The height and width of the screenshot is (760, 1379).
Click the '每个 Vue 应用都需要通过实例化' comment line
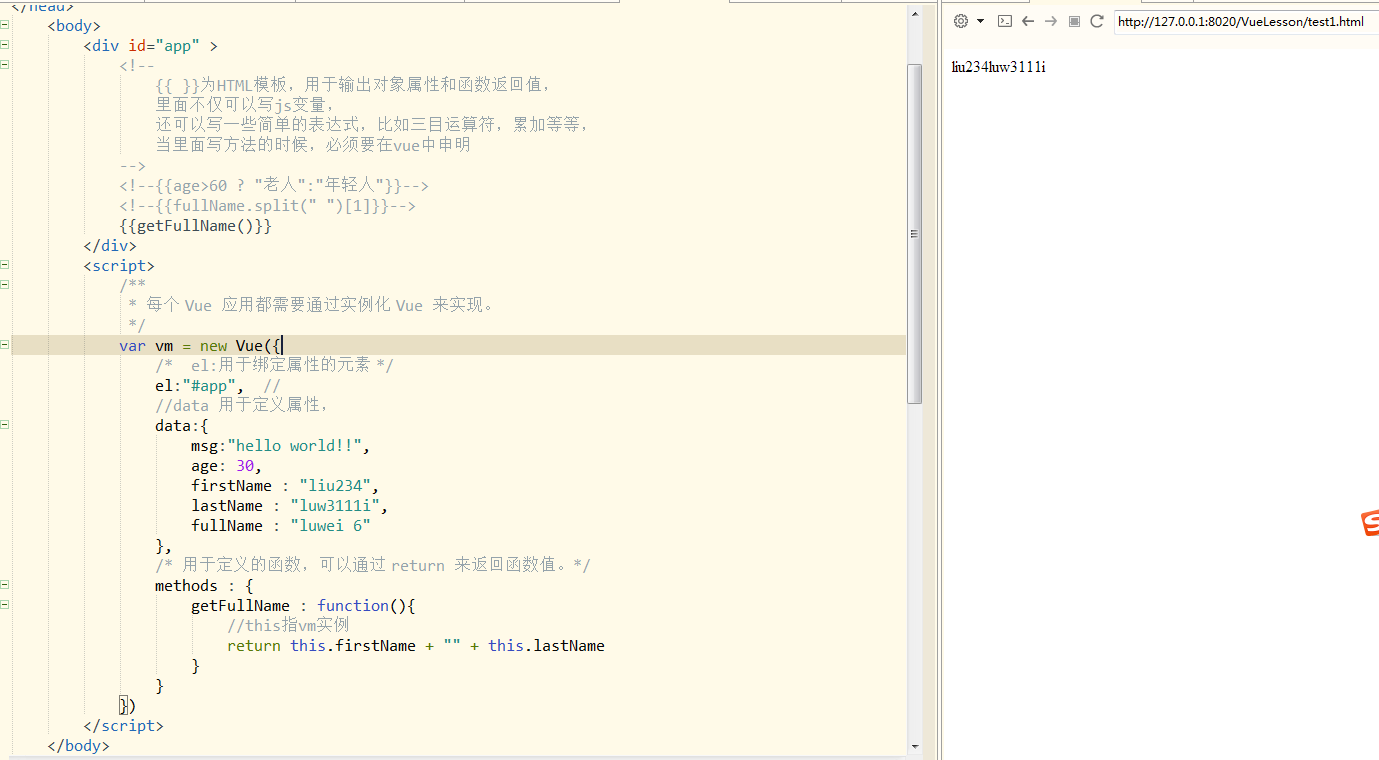coord(311,306)
